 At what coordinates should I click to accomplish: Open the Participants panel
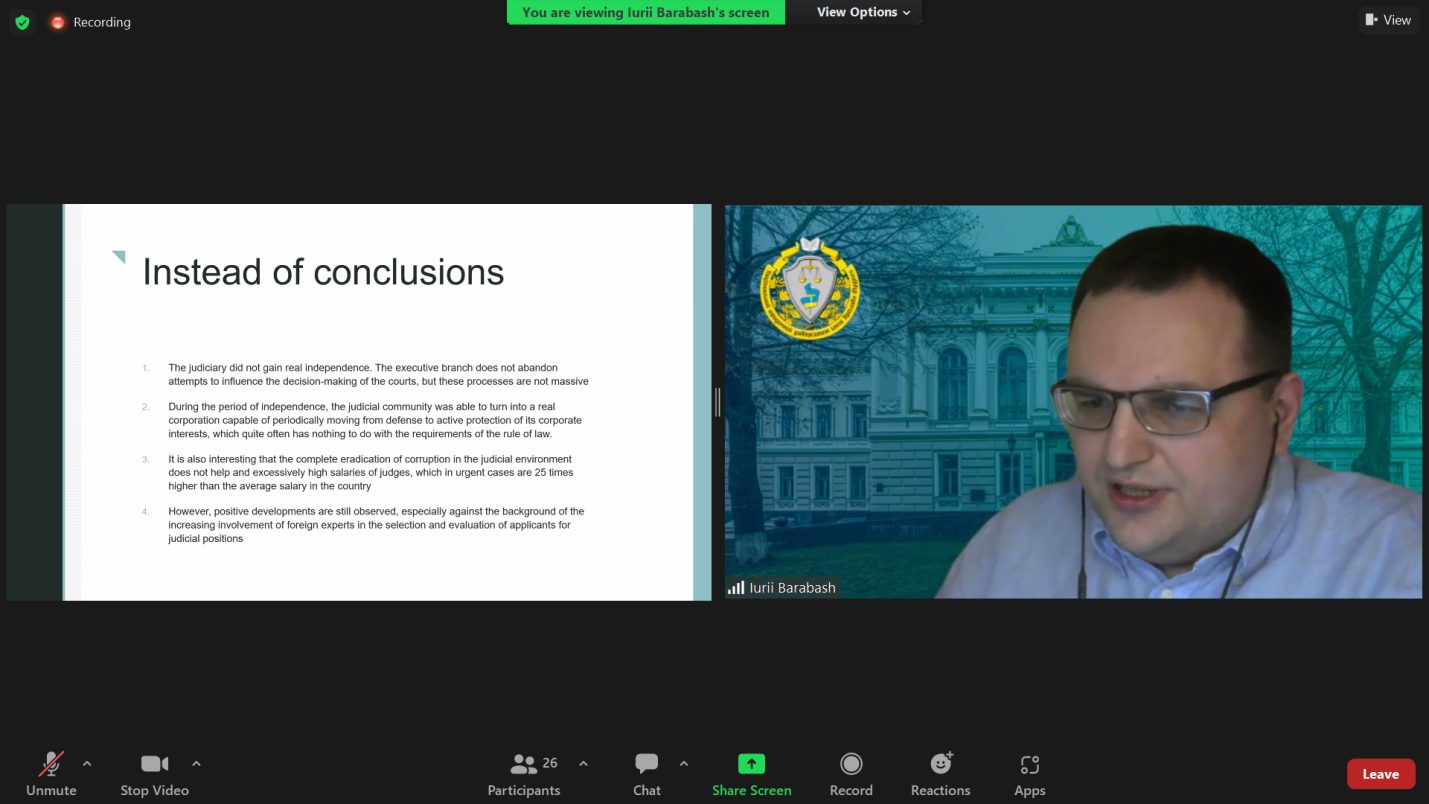click(x=524, y=773)
